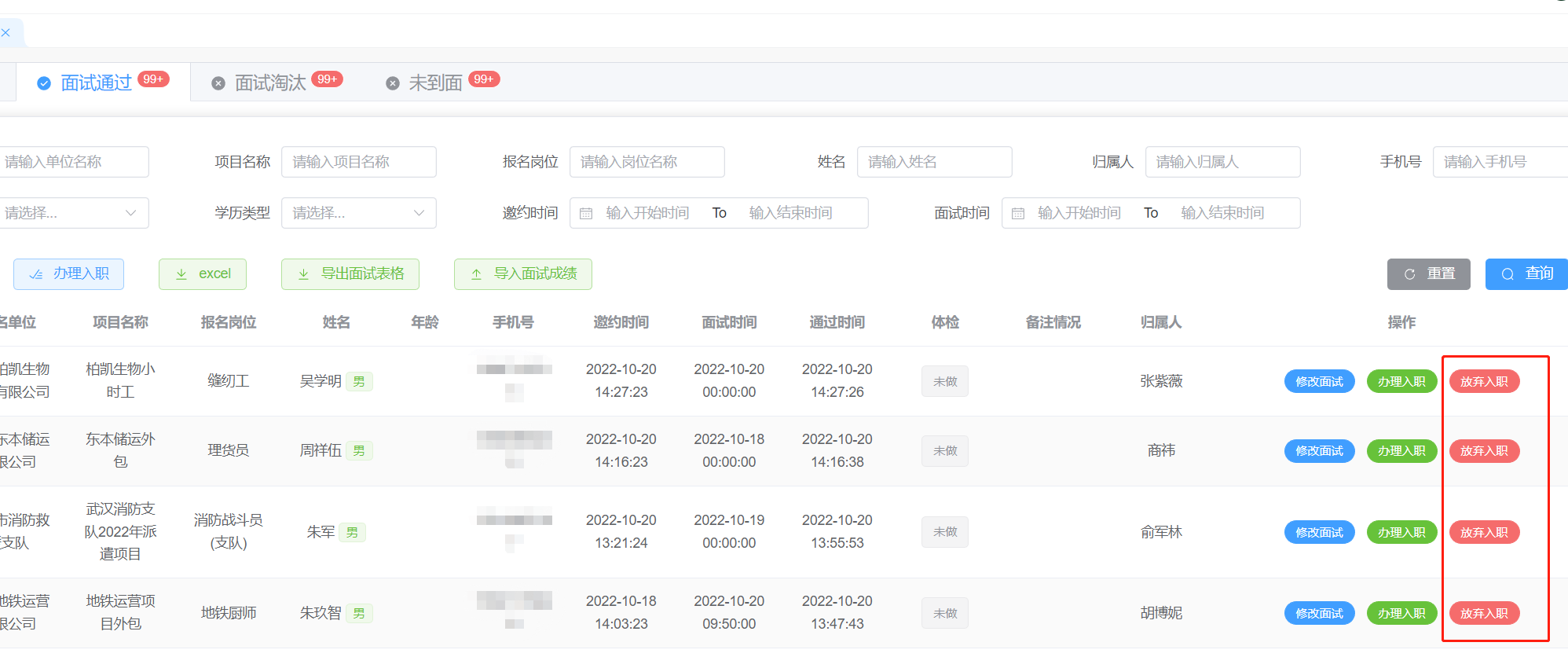Click the name 吴学明
The width and height of the screenshot is (1568, 657).
pos(321,381)
